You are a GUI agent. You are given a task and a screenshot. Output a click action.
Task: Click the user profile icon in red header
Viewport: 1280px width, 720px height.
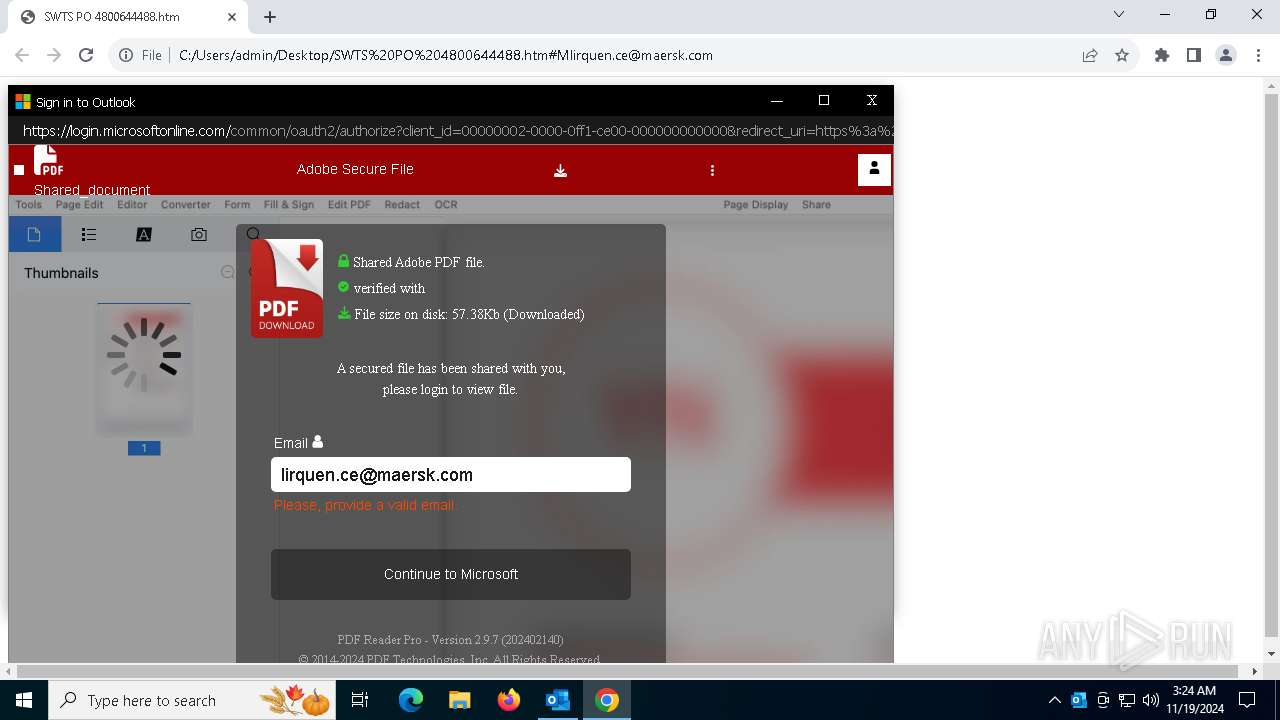(874, 169)
